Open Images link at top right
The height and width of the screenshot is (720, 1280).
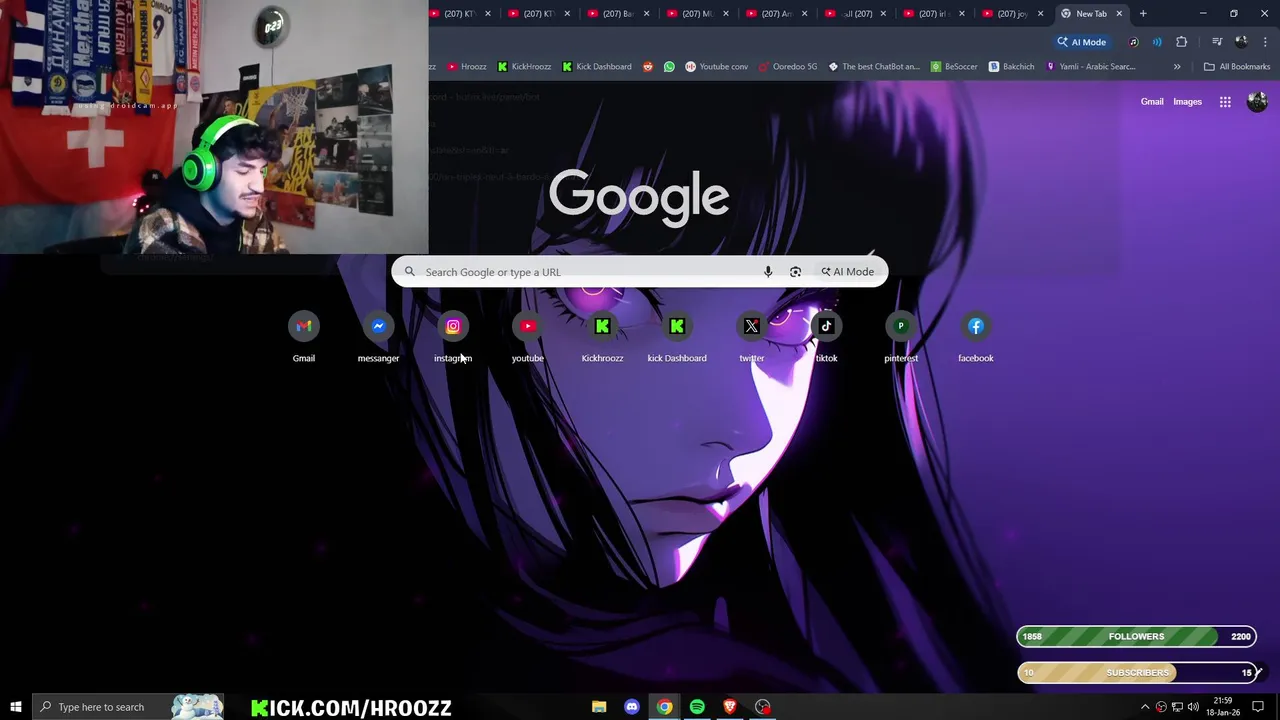1187,102
